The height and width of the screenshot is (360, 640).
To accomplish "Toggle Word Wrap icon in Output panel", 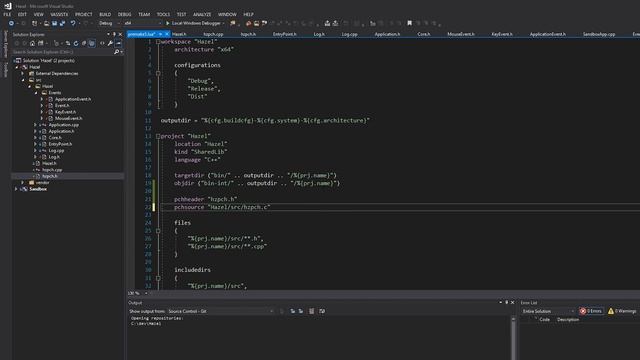I will [x=322, y=311].
